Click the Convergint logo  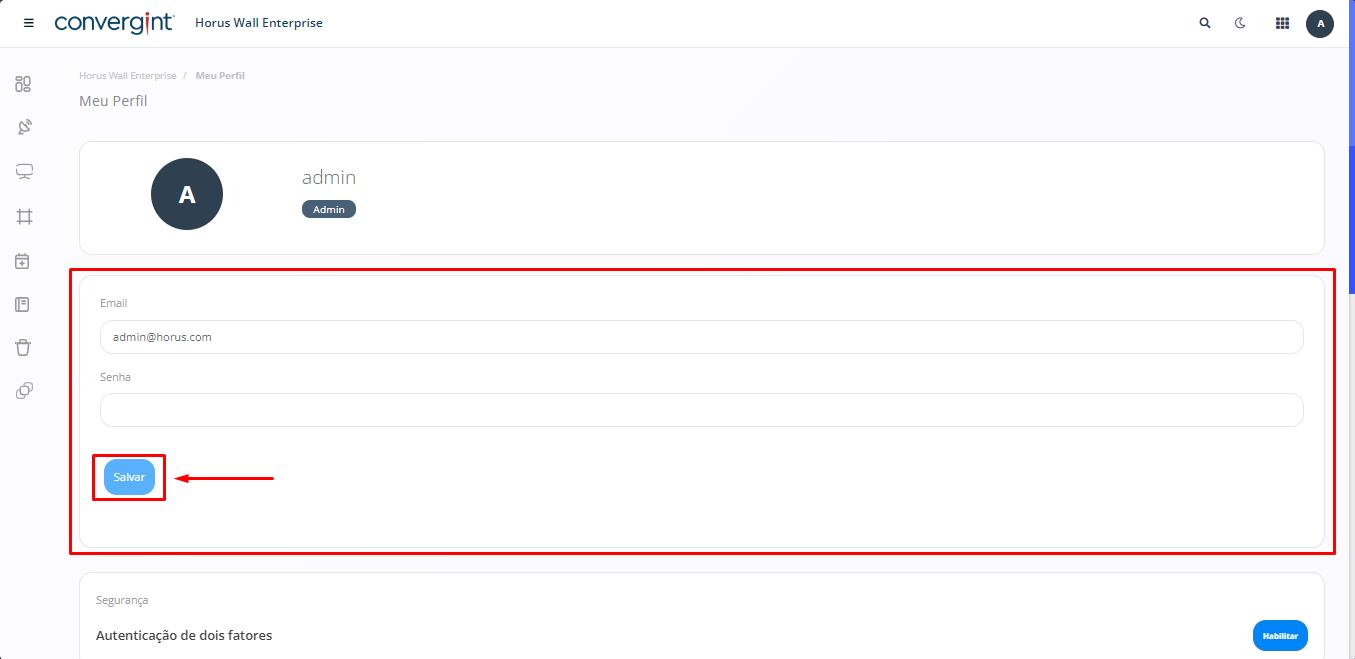[115, 22]
